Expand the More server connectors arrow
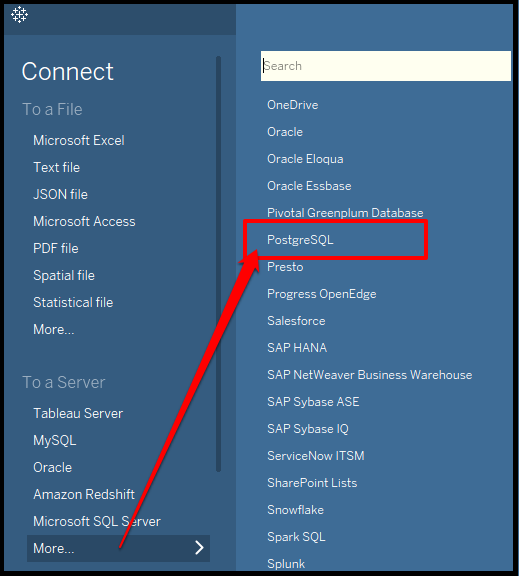Viewport: 519px width, 576px height. pyautogui.click(x=199, y=548)
